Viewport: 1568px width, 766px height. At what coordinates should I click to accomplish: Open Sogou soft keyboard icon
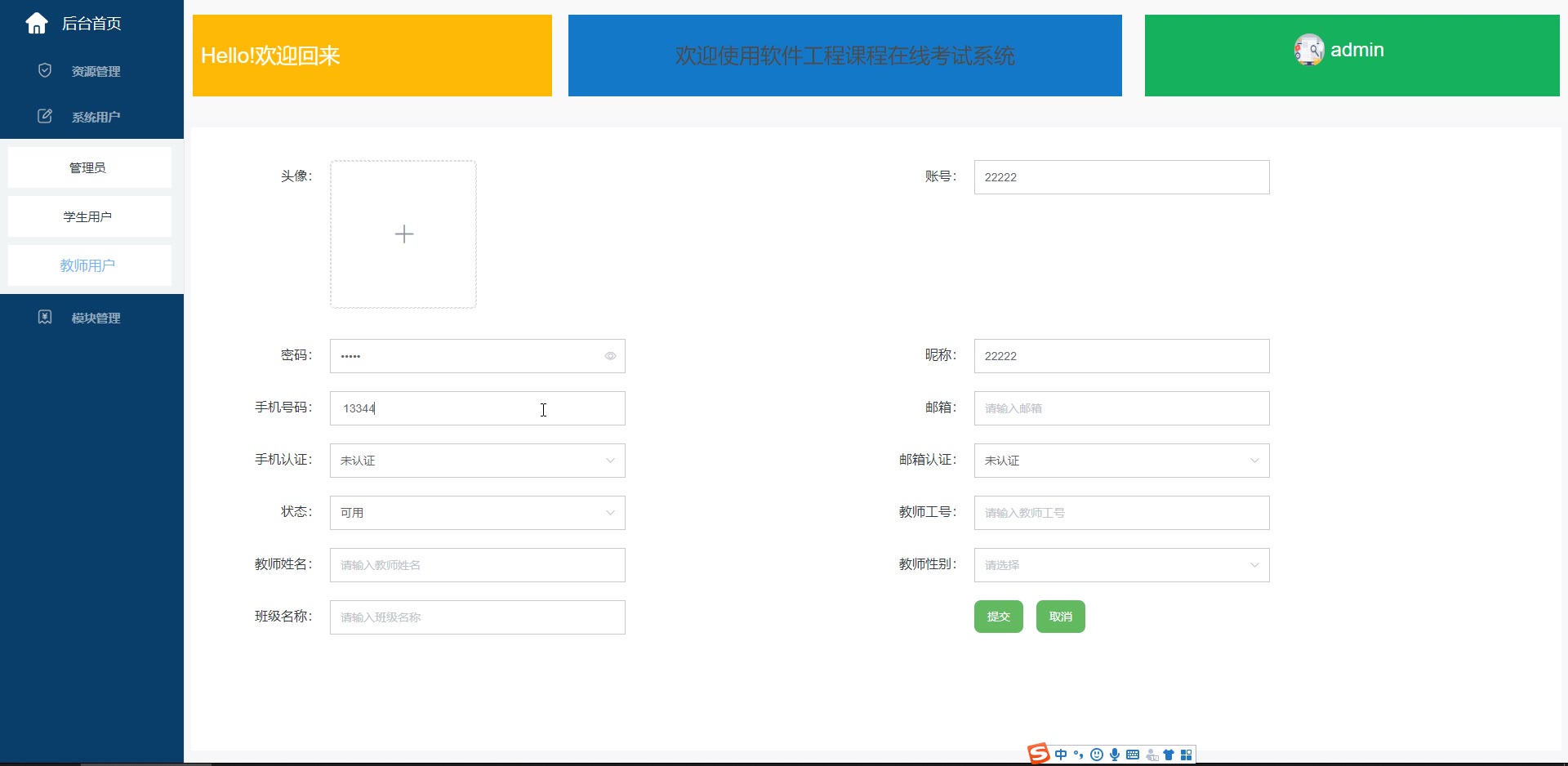tap(1133, 755)
